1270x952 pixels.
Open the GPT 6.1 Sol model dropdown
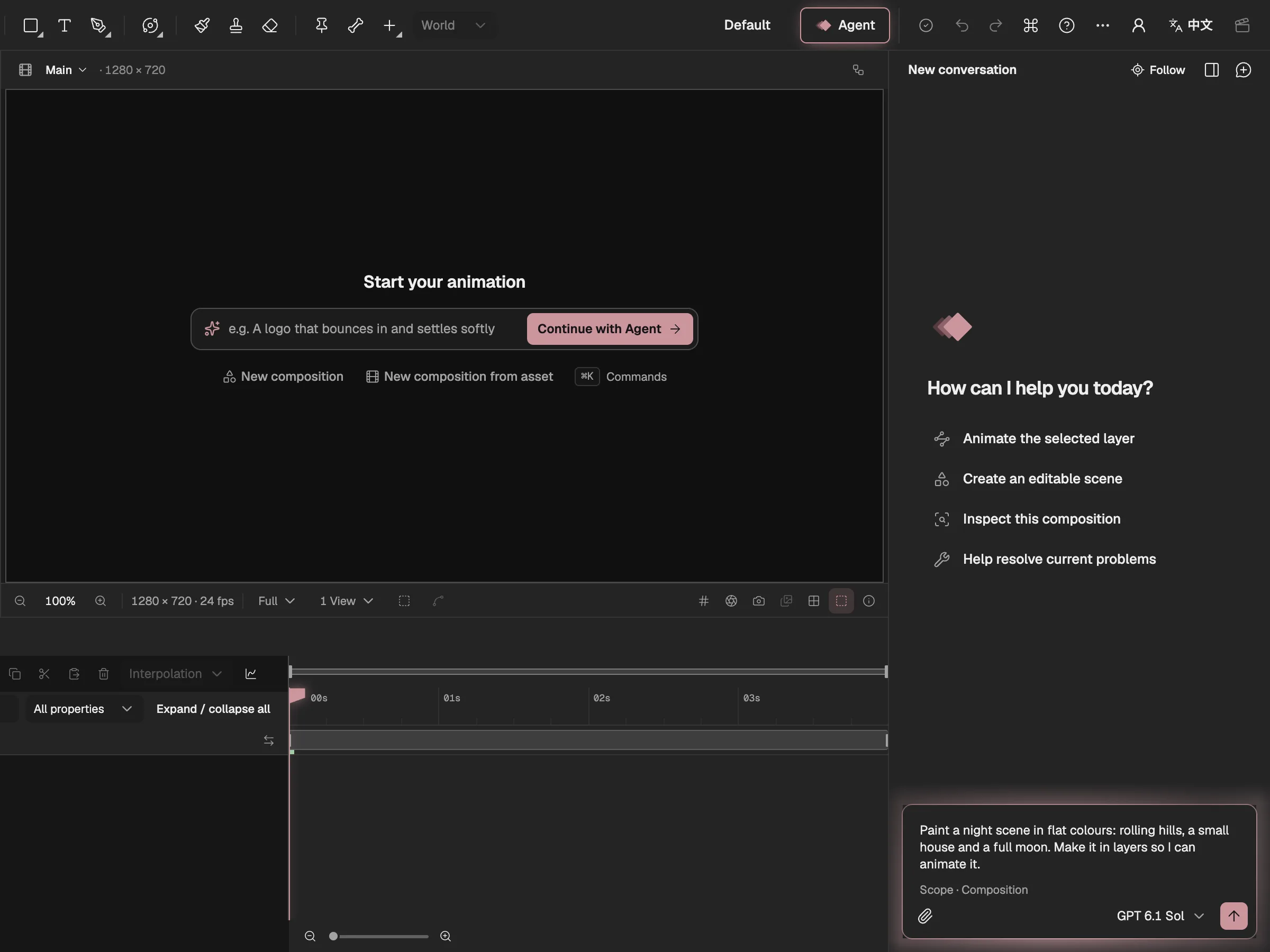coord(1160,916)
